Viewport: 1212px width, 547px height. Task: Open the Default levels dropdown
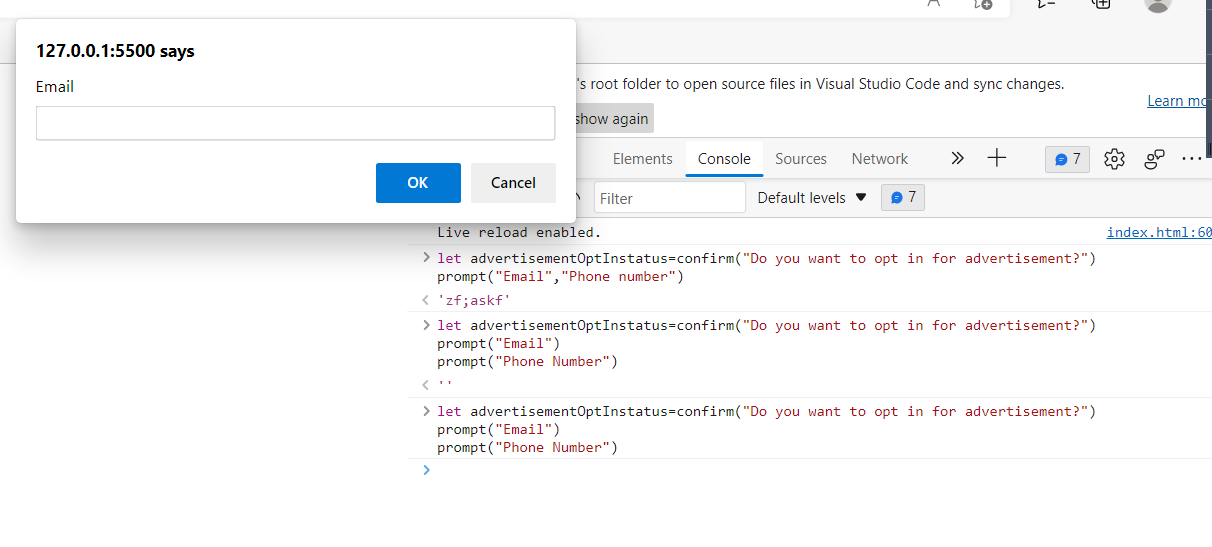tap(812, 198)
